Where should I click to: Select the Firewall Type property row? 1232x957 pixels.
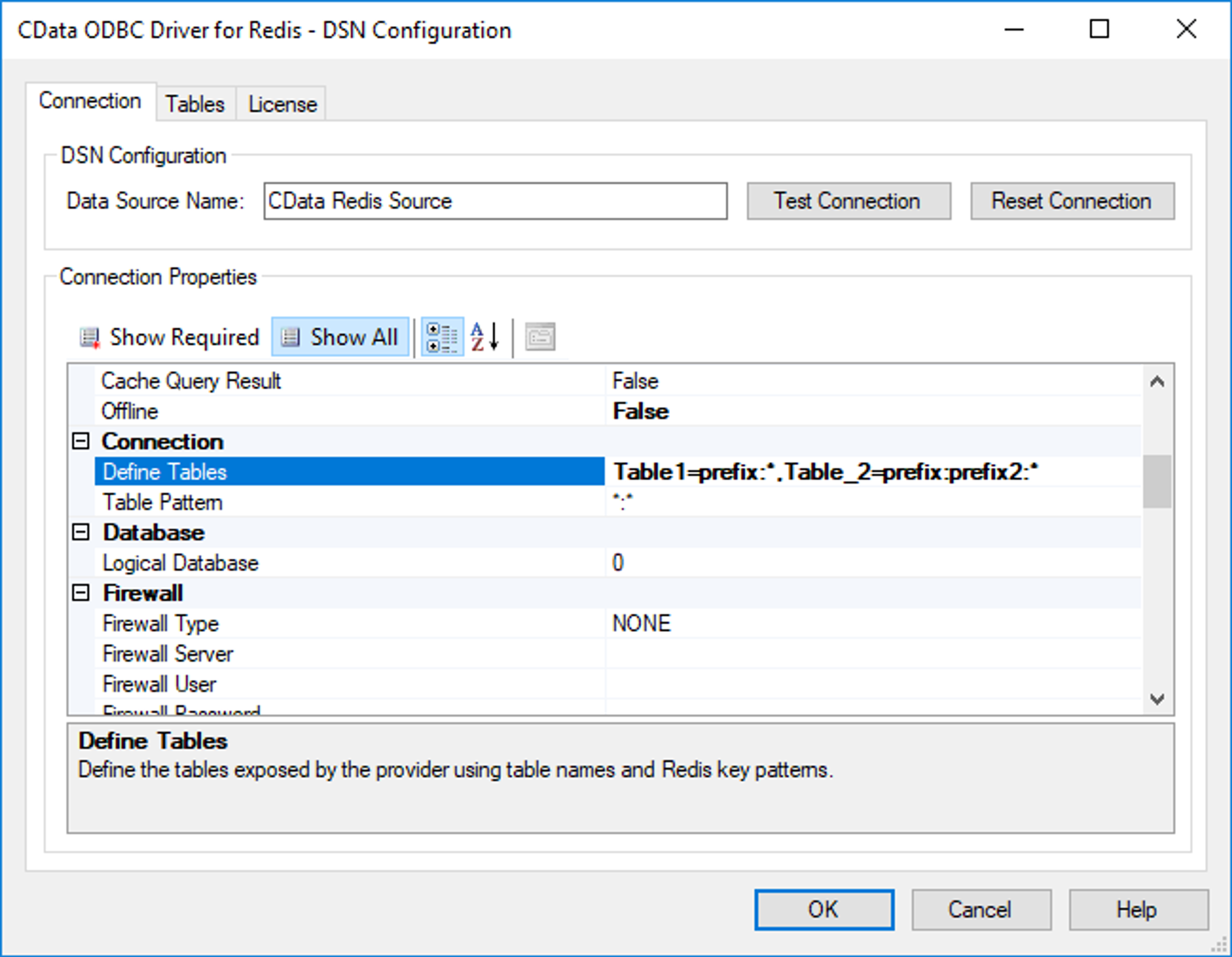(160, 623)
